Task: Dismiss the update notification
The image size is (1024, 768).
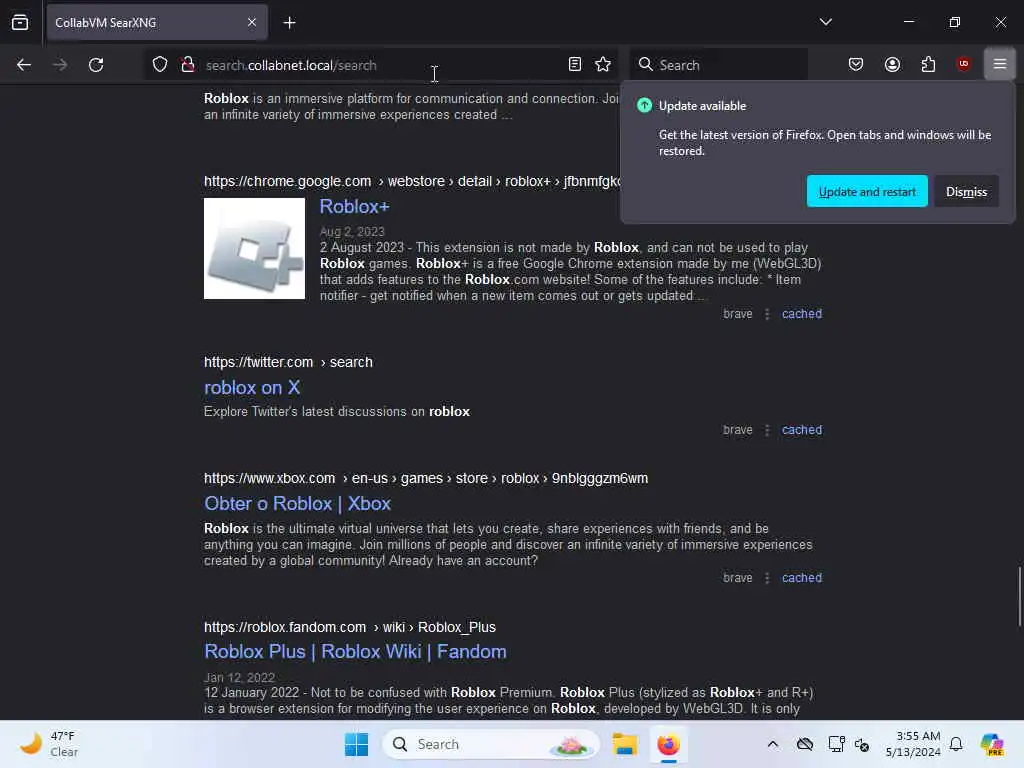Action: [966, 191]
